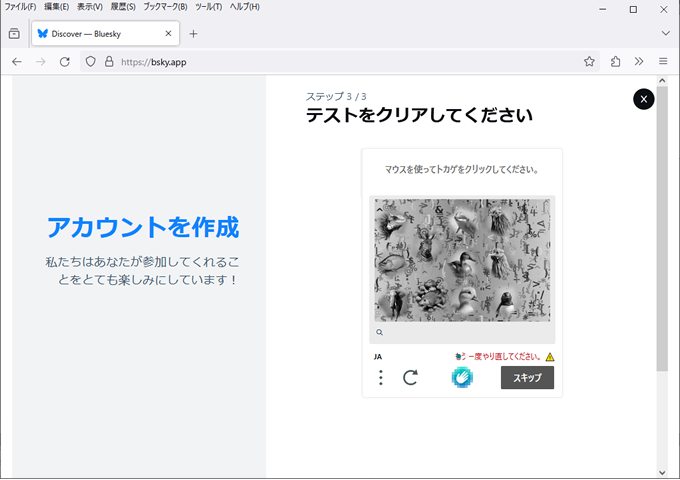The width and height of the screenshot is (680, 480).
Task: Close the Discover — Bluesky tab
Action: click(168, 33)
